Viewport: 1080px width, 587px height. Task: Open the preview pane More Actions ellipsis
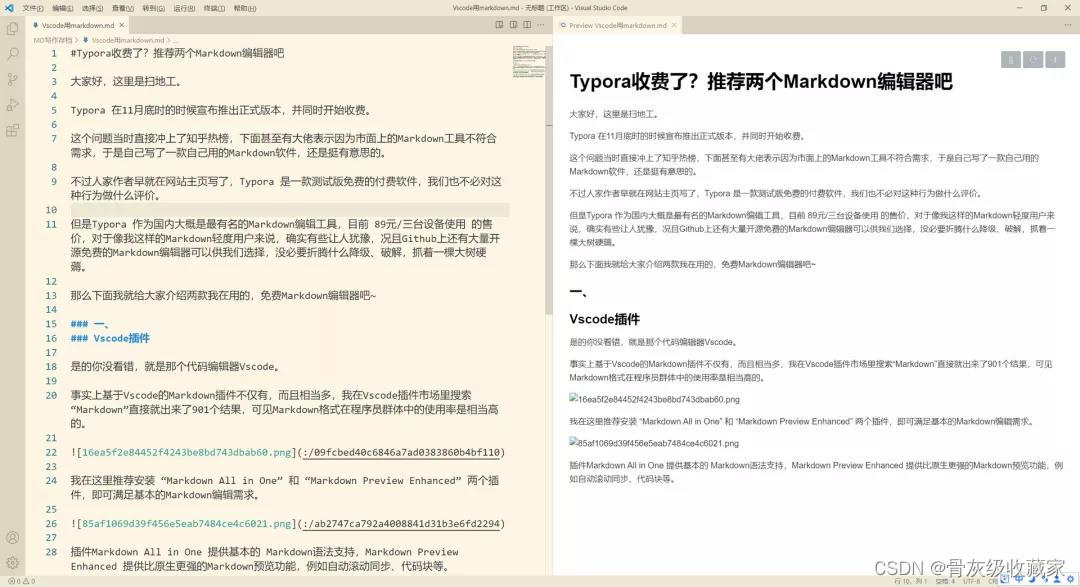[x=1068, y=25]
